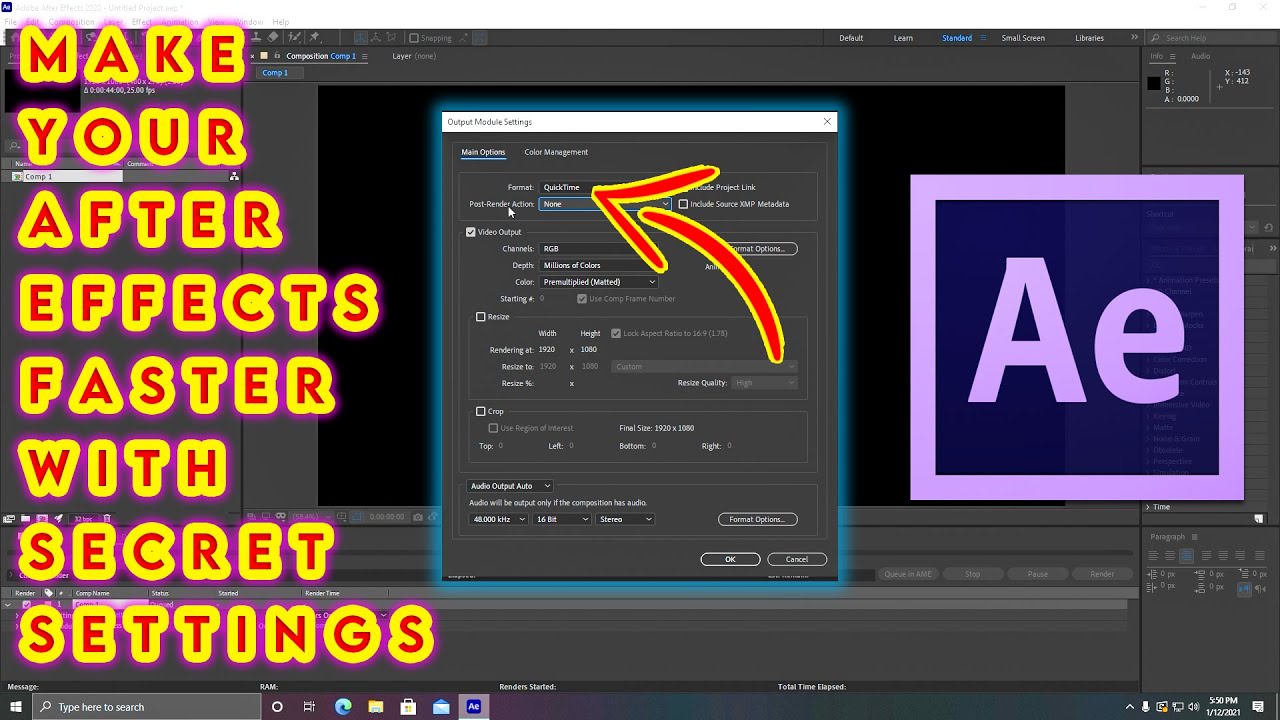Click Queue in AME button
1280x720 pixels.
pyautogui.click(x=909, y=574)
